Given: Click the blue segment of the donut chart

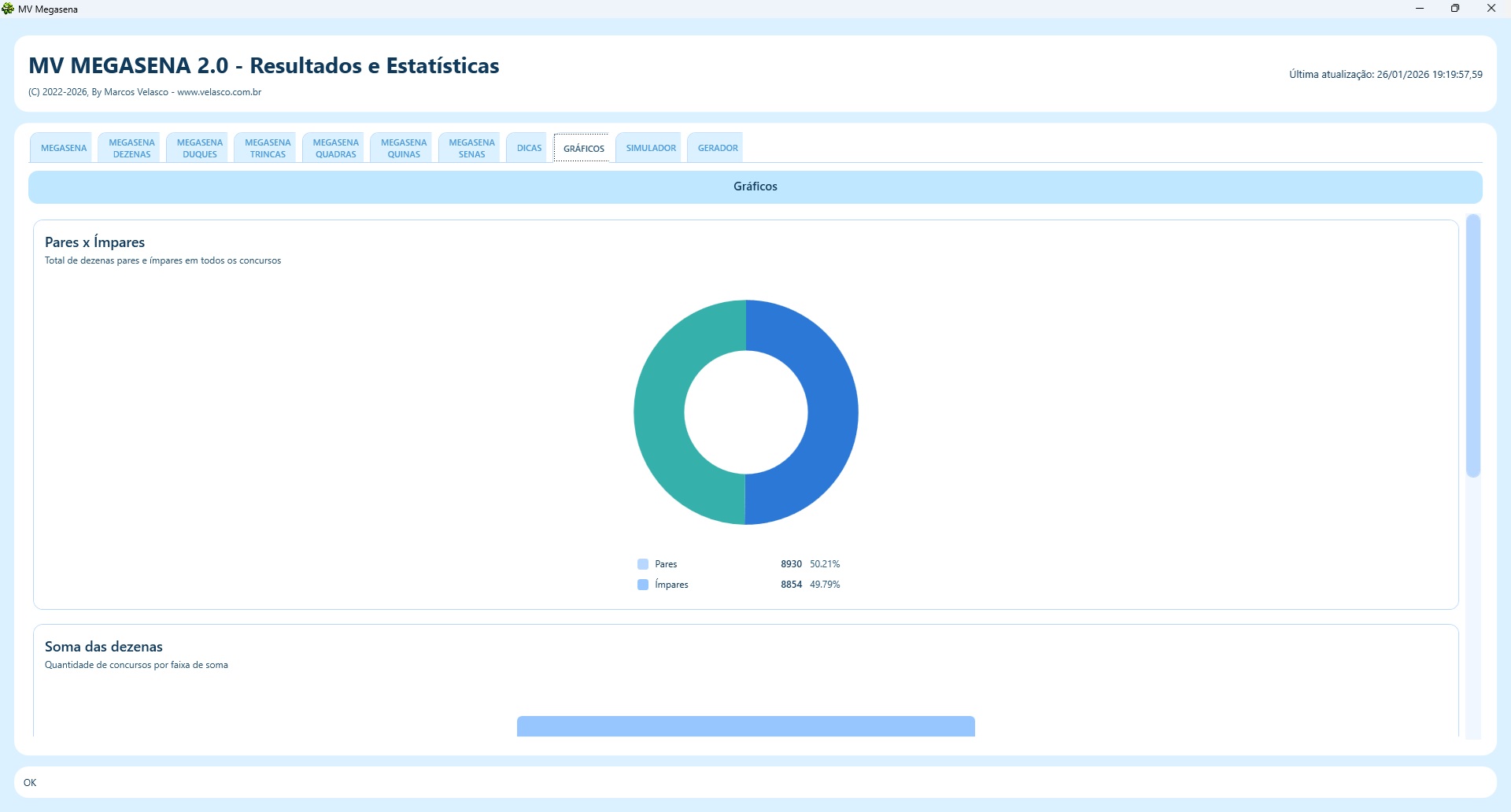Looking at the screenshot, I should 831,412.
